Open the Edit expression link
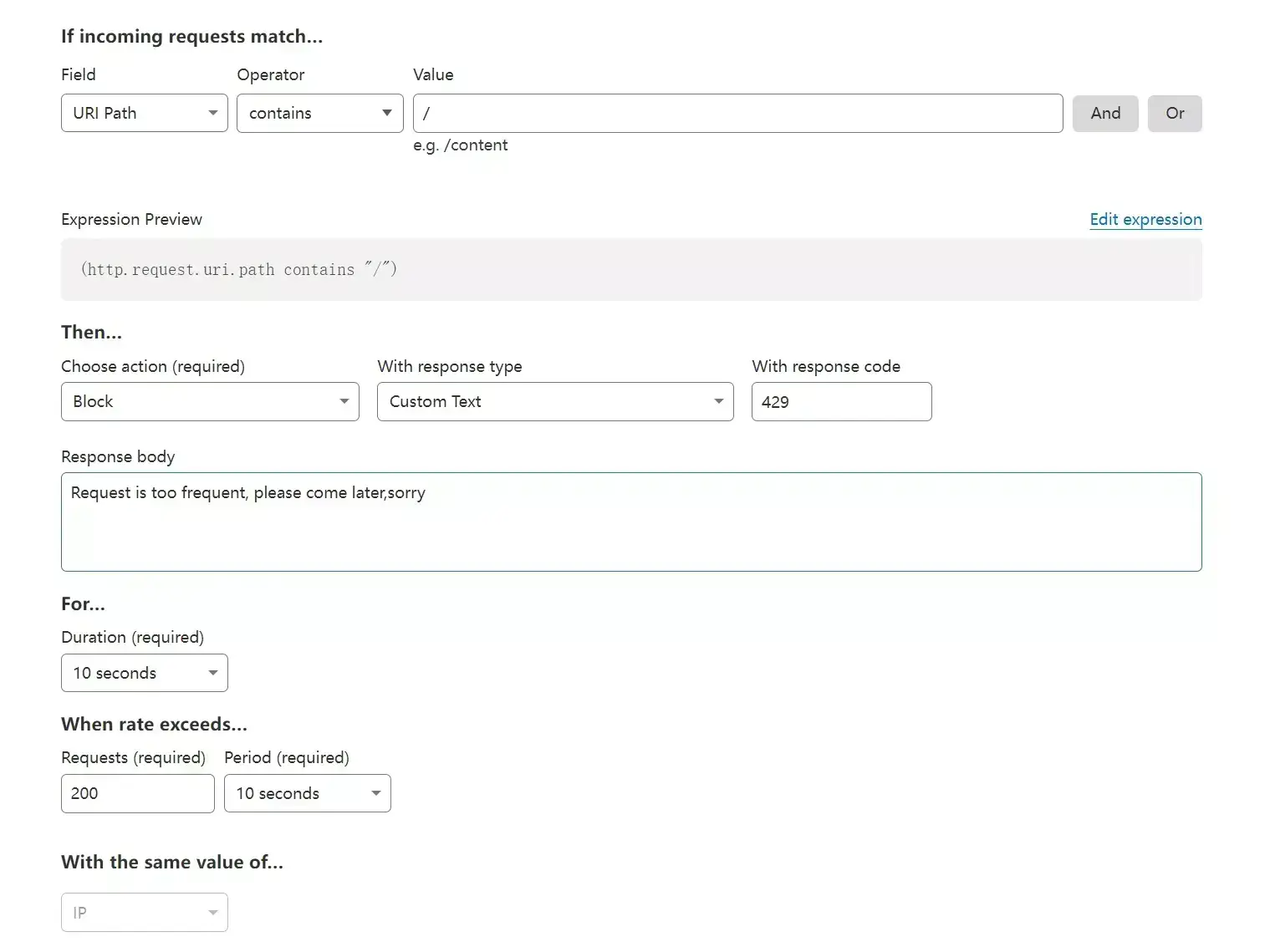The height and width of the screenshot is (952, 1265). [1145, 219]
